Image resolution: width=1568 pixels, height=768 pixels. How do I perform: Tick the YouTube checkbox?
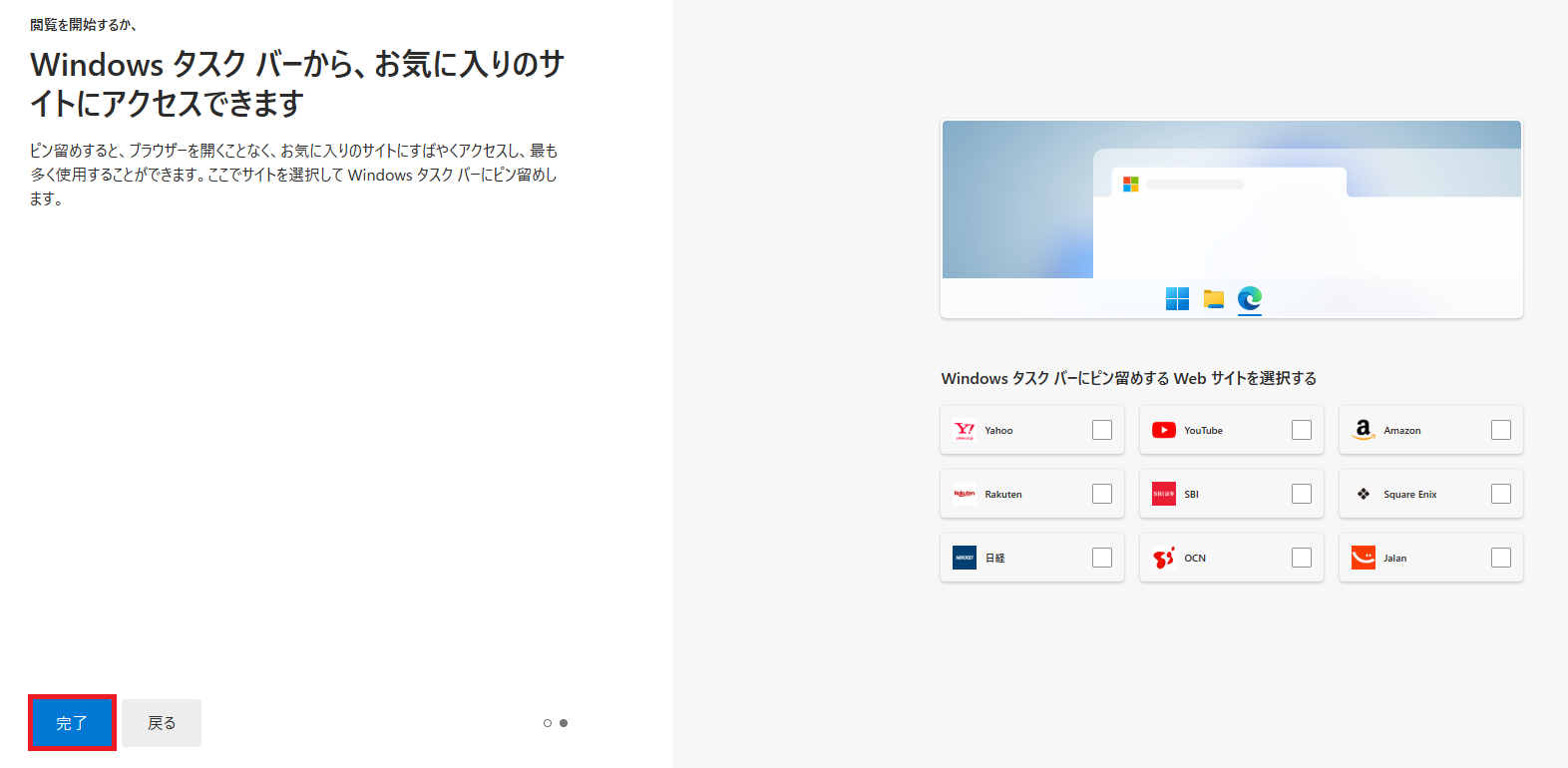[x=1302, y=430]
